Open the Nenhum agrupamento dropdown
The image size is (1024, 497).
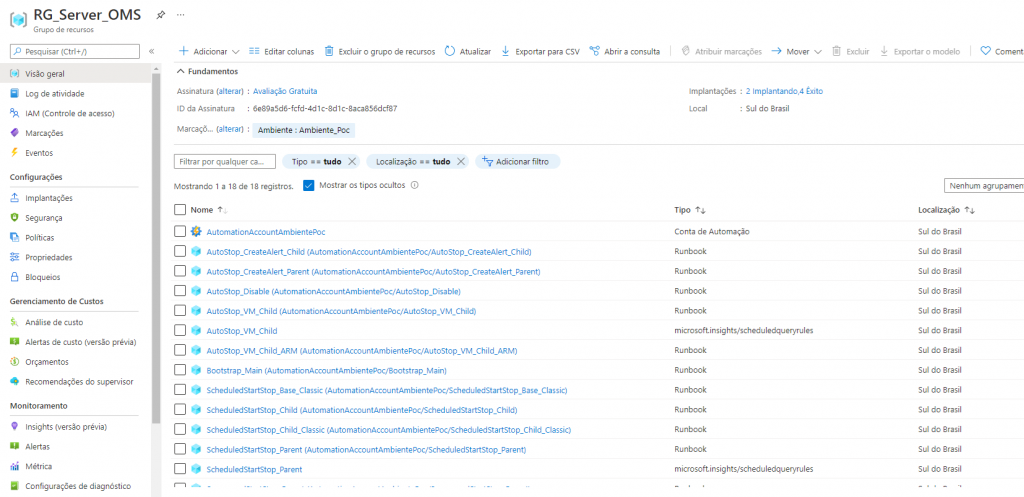pyautogui.click(x=984, y=186)
